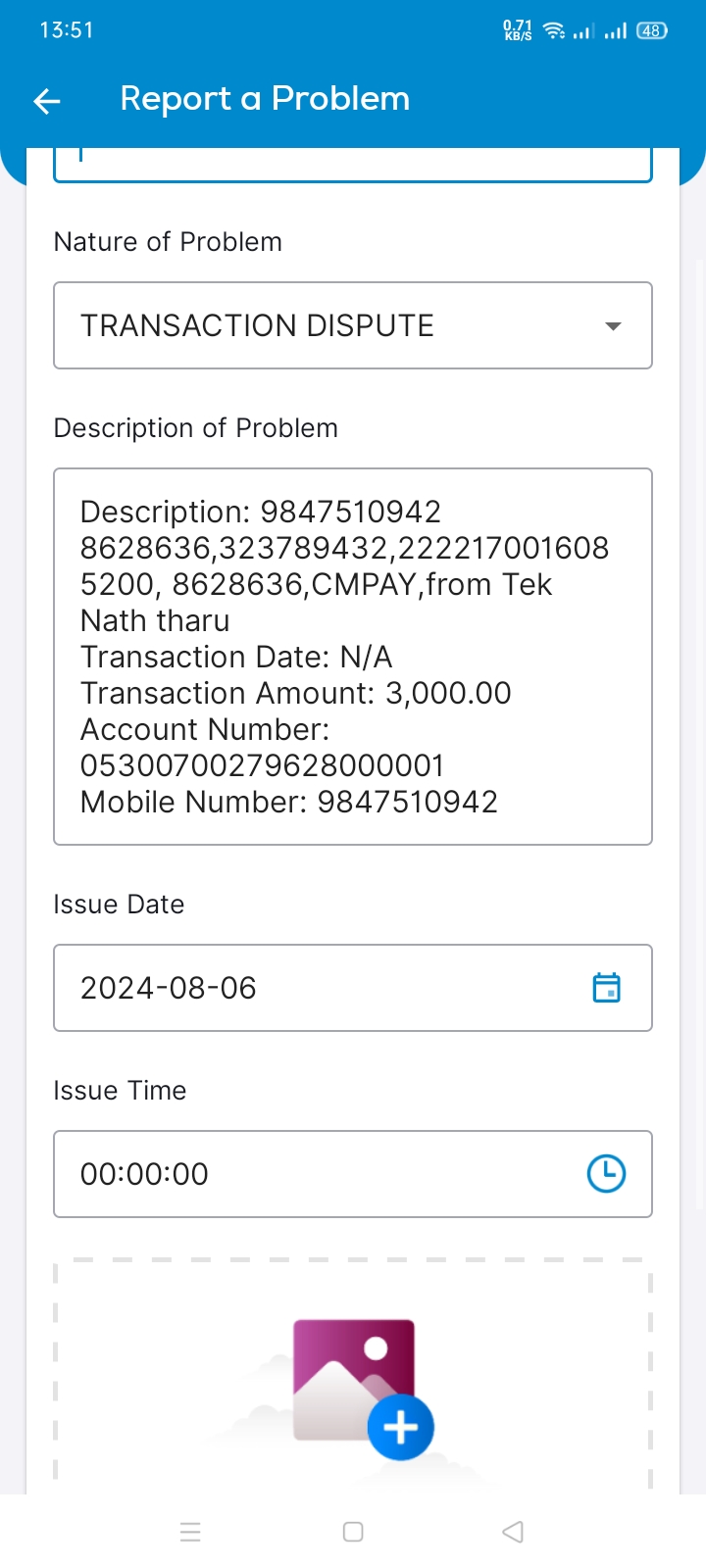Open the clock time picker icon
The height and width of the screenshot is (1568, 706).
click(x=606, y=1174)
